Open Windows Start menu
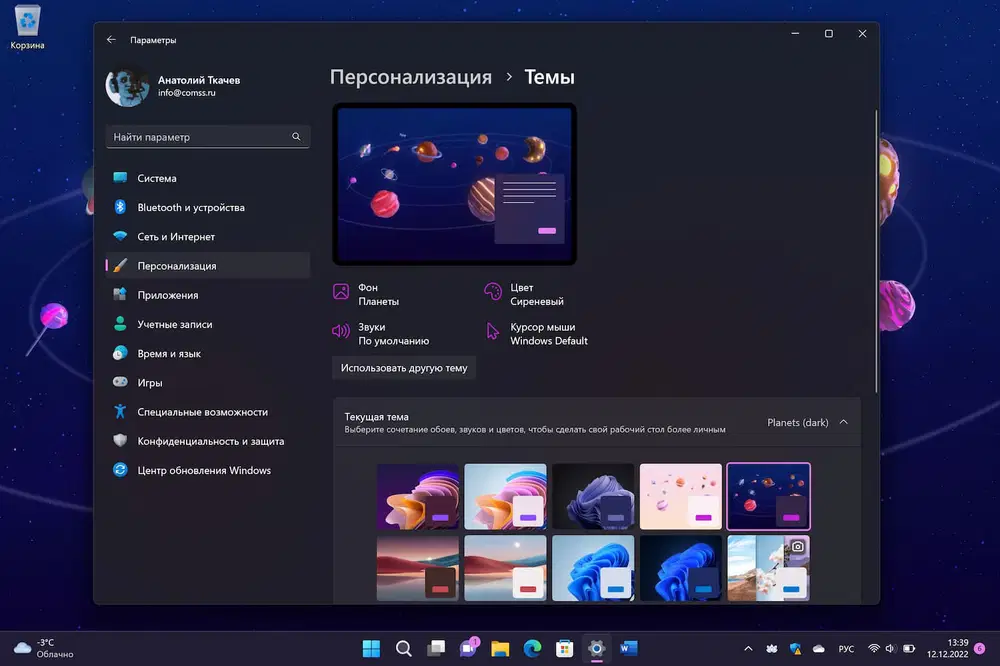1000x666 pixels. 371,649
